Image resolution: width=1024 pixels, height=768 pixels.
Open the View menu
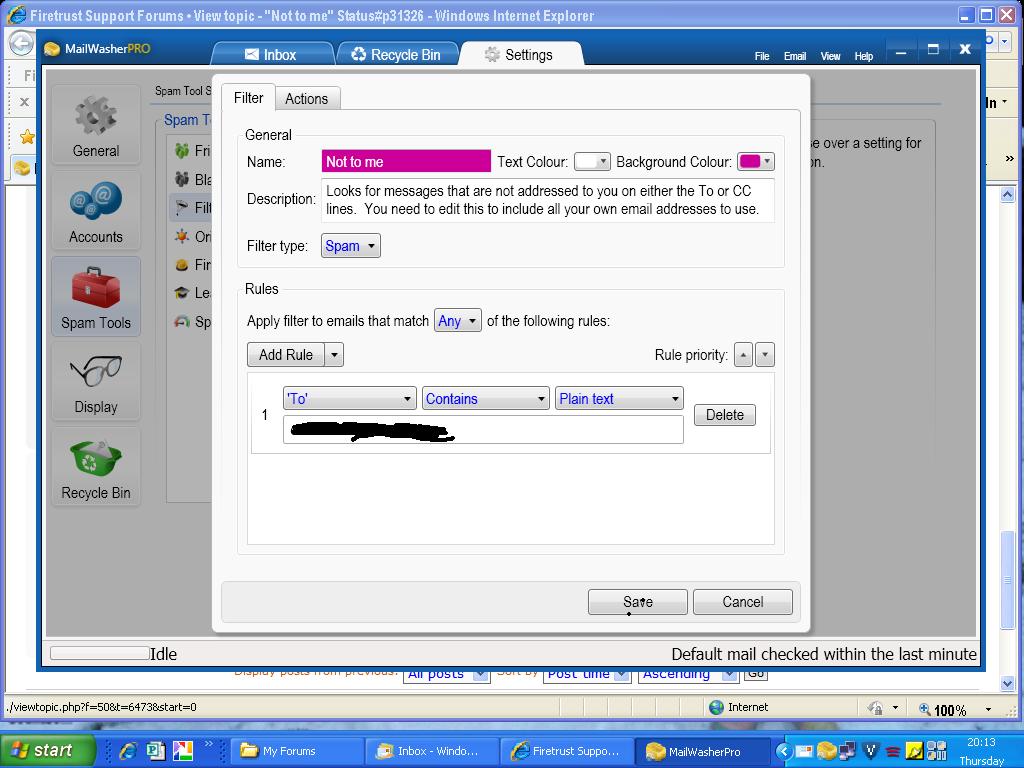830,56
